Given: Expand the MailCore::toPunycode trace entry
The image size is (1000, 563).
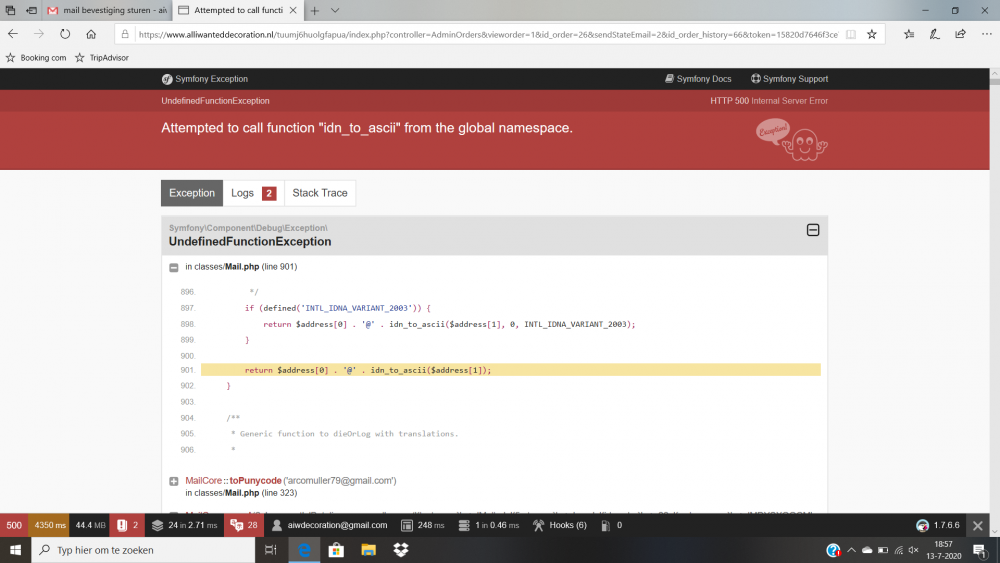Looking at the screenshot, I should (x=173, y=481).
